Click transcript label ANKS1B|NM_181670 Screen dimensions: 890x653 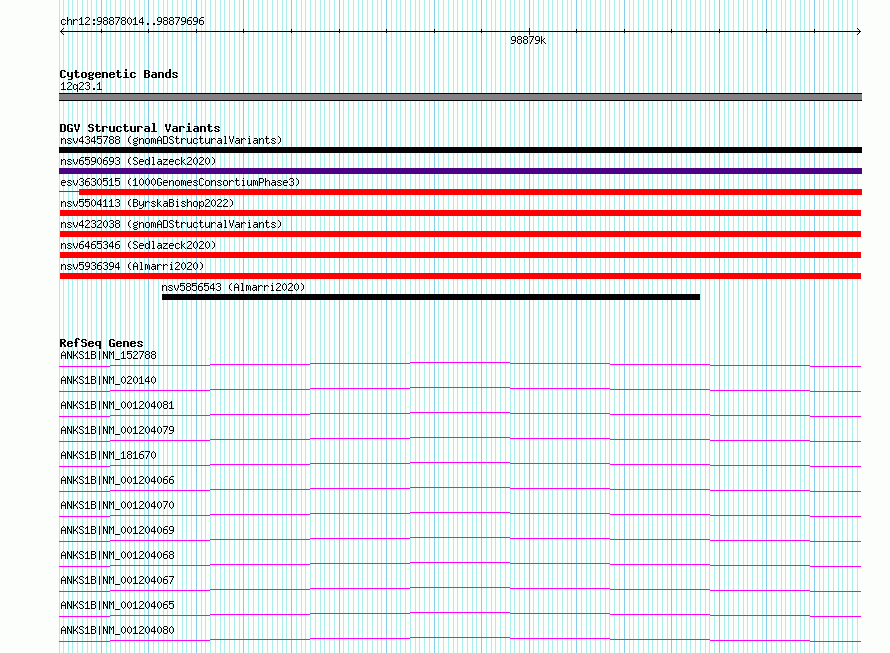(x=108, y=455)
